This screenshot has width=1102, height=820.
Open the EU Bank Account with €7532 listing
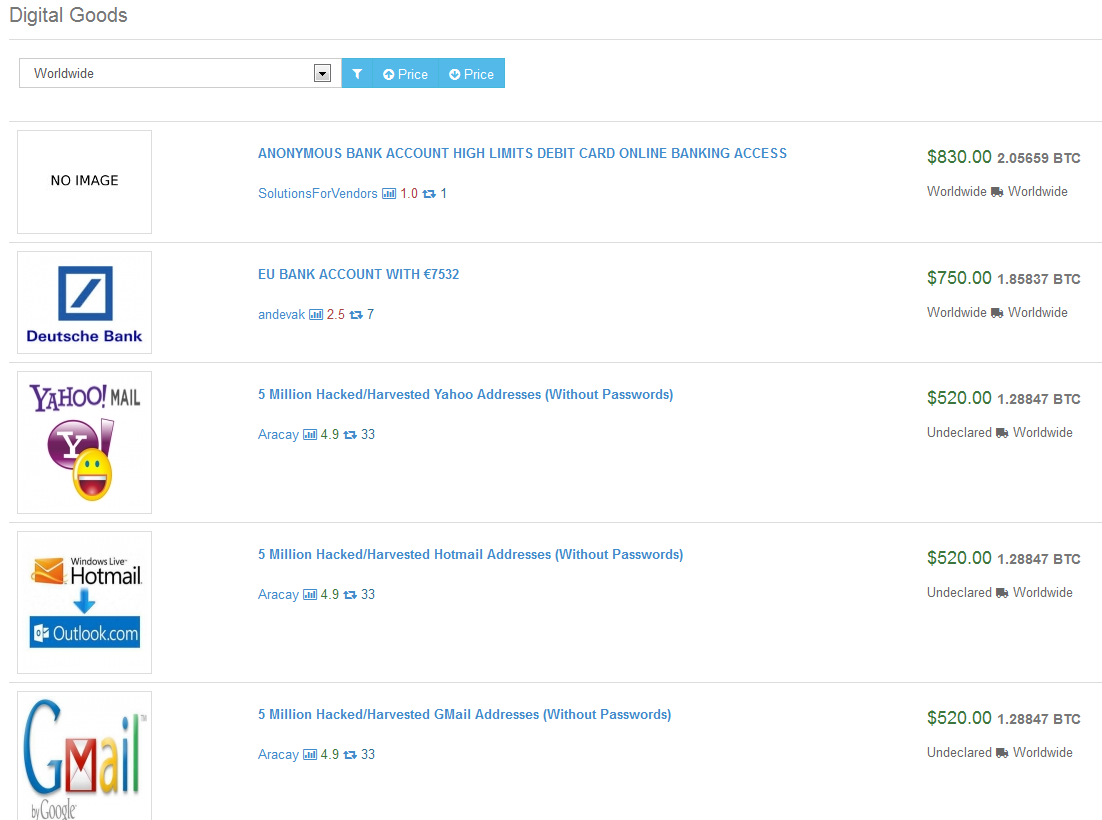pos(358,274)
